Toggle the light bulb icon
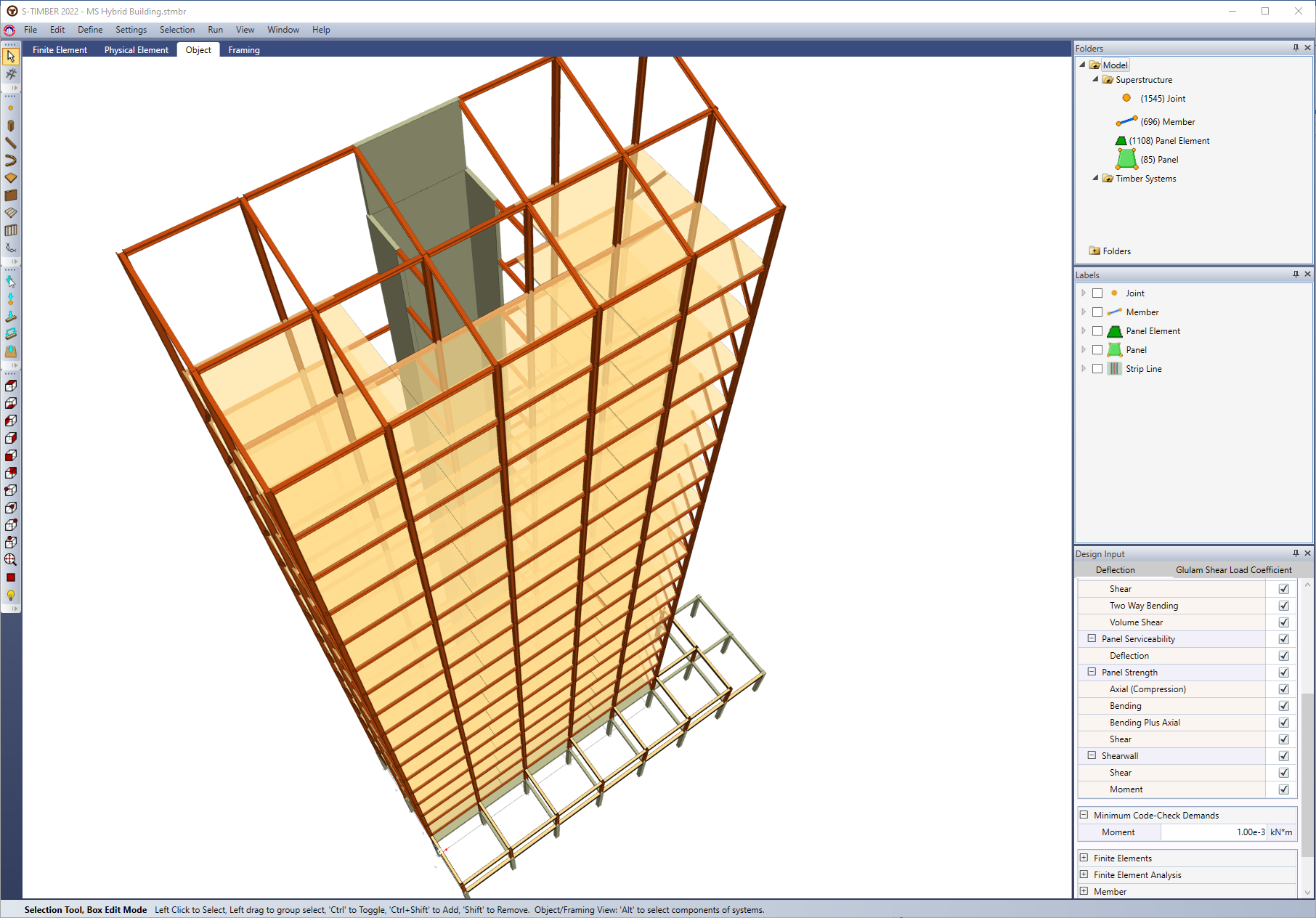Viewport: 1316px width, 918px height. click(x=11, y=595)
